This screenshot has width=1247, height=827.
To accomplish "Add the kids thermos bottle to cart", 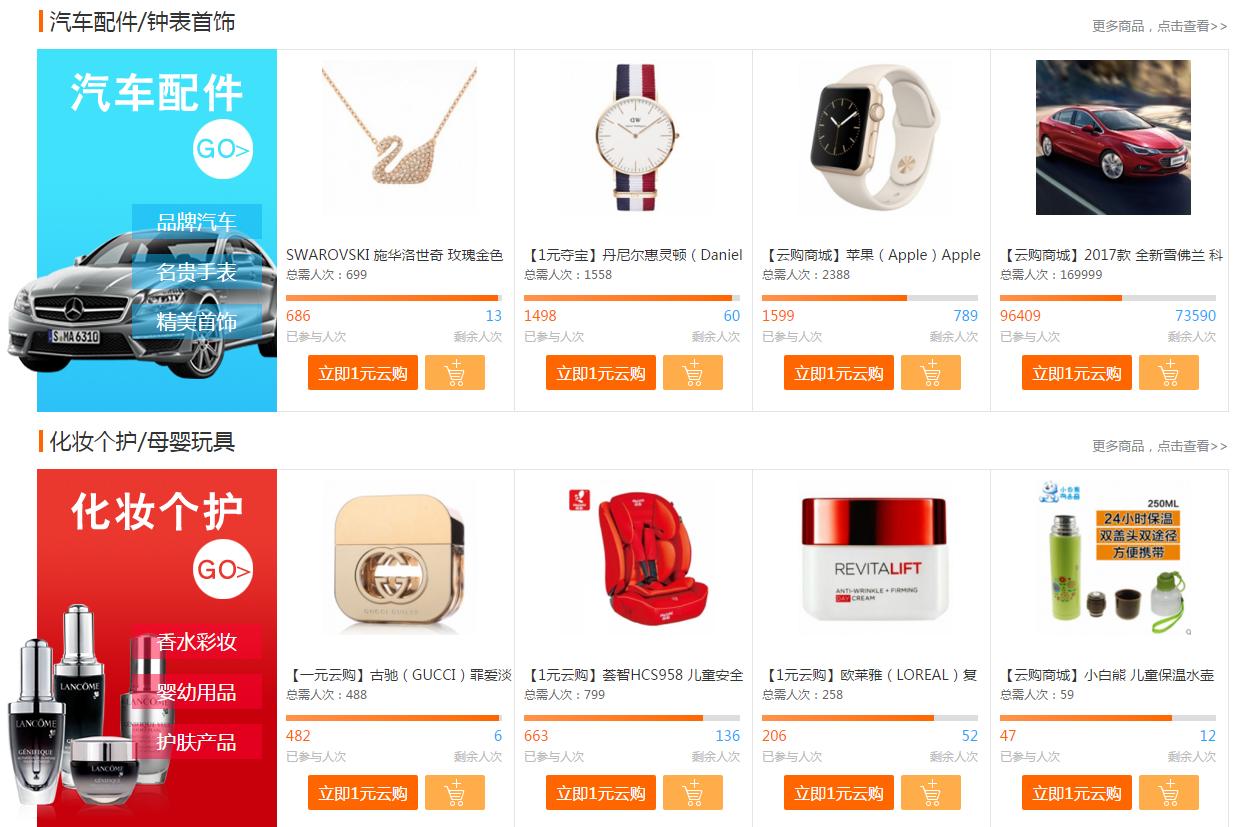I will click(x=1169, y=793).
